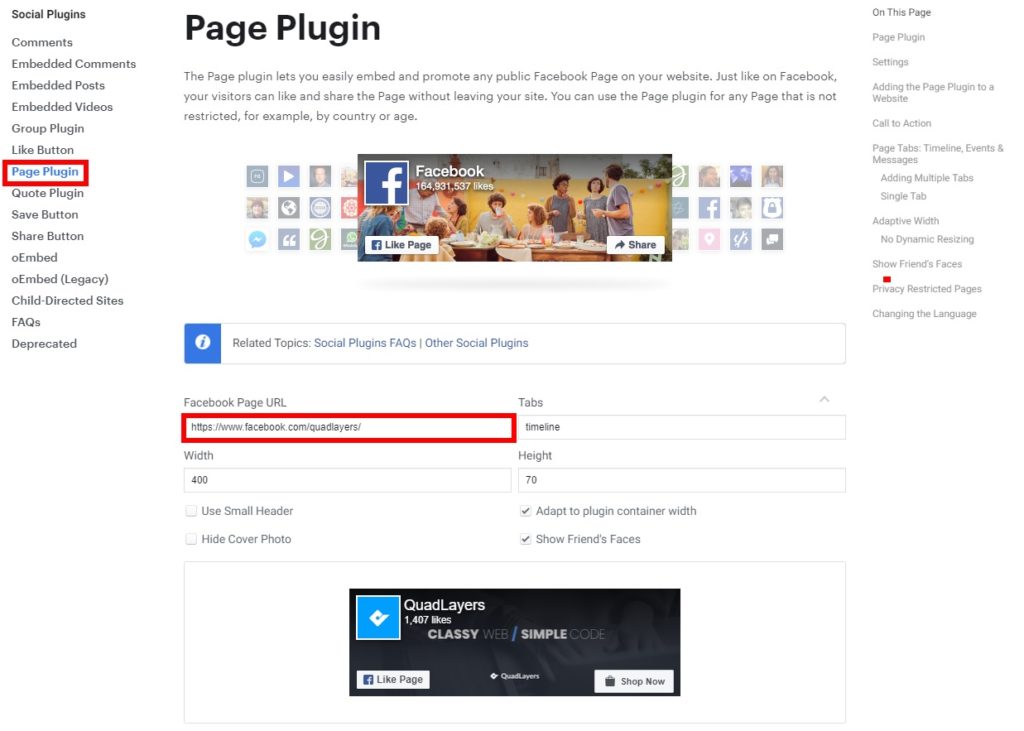Screen dimensions: 1024x731
Task: Click the QuadLayers profile logo in preview
Action: pyautogui.click(x=378, y=617)
